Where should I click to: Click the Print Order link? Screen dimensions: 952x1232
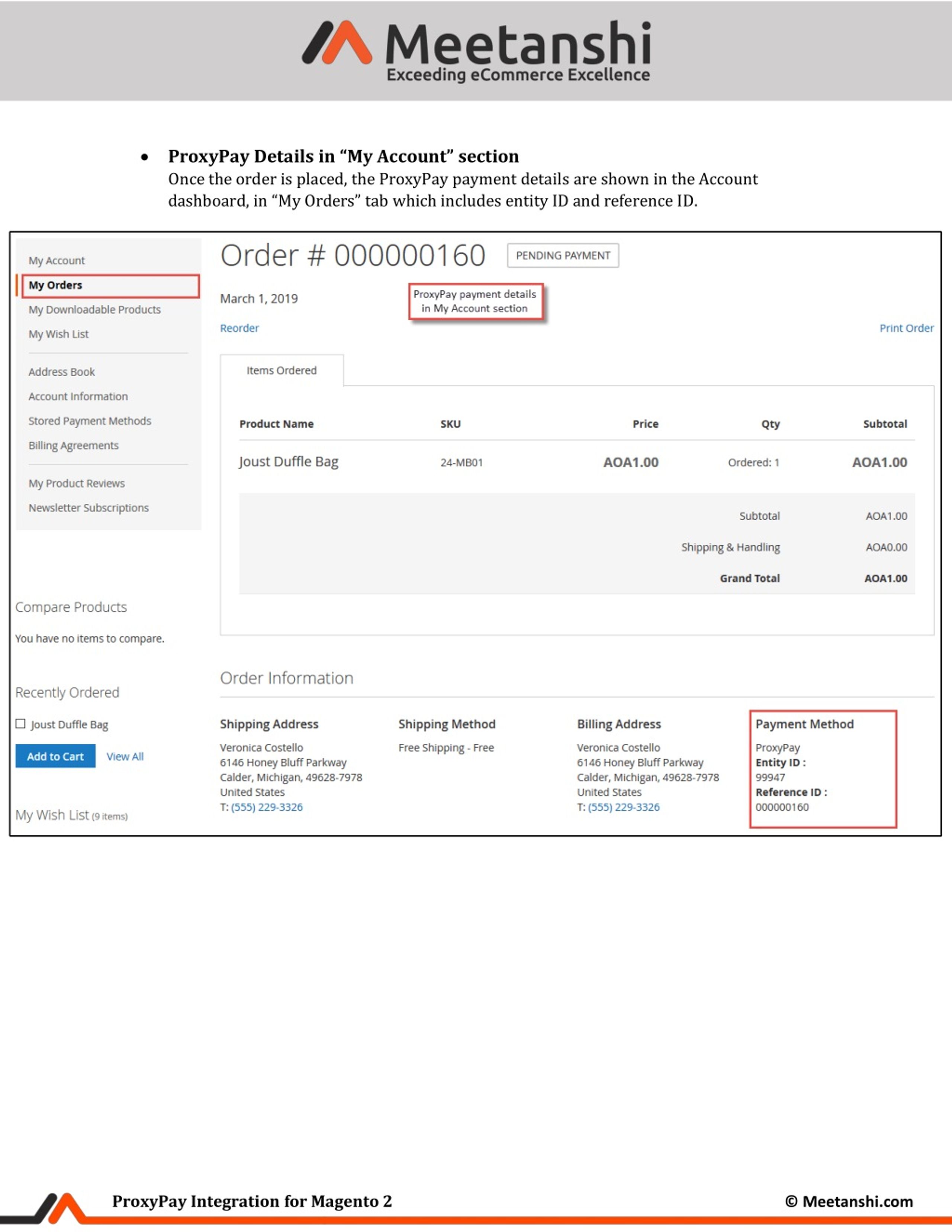[x=906, y=328]
